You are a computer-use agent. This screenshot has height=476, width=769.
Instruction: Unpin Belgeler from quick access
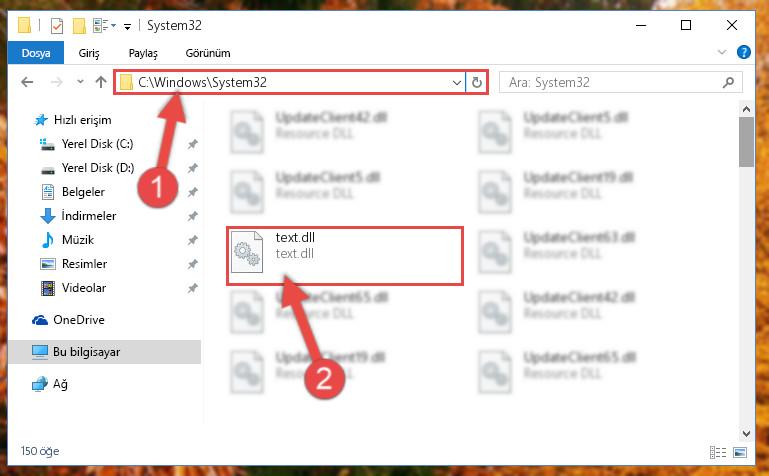coord(192,192)
